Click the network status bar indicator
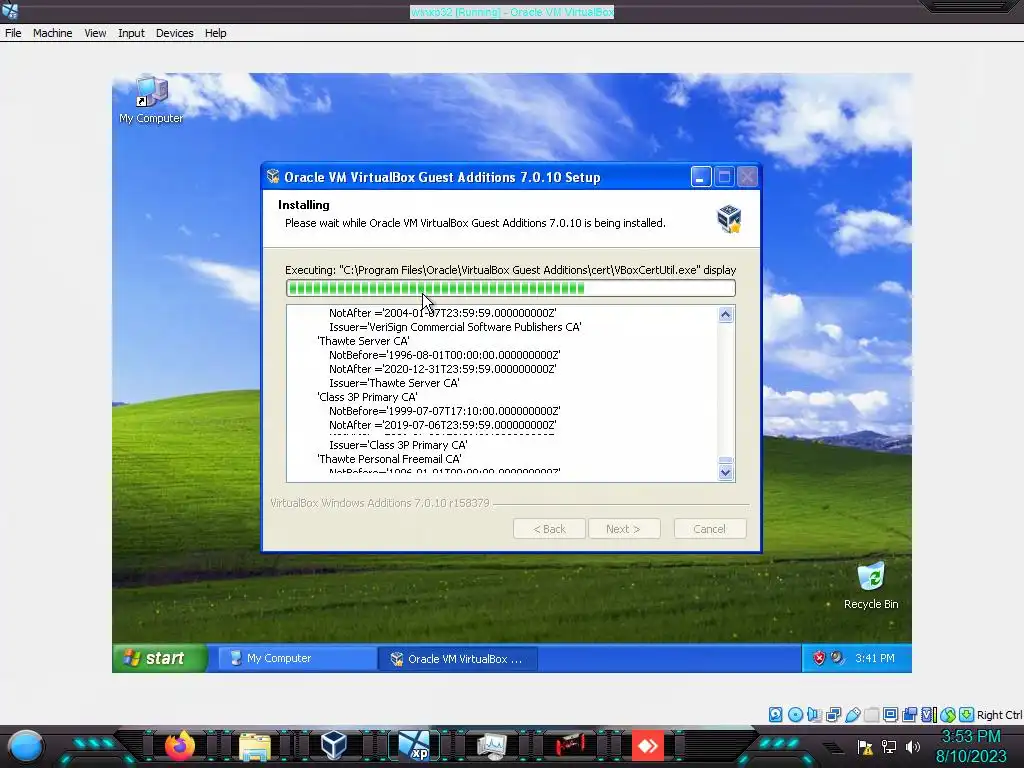The width and height of the screenshot is (1024, 768). pos(833,714)
